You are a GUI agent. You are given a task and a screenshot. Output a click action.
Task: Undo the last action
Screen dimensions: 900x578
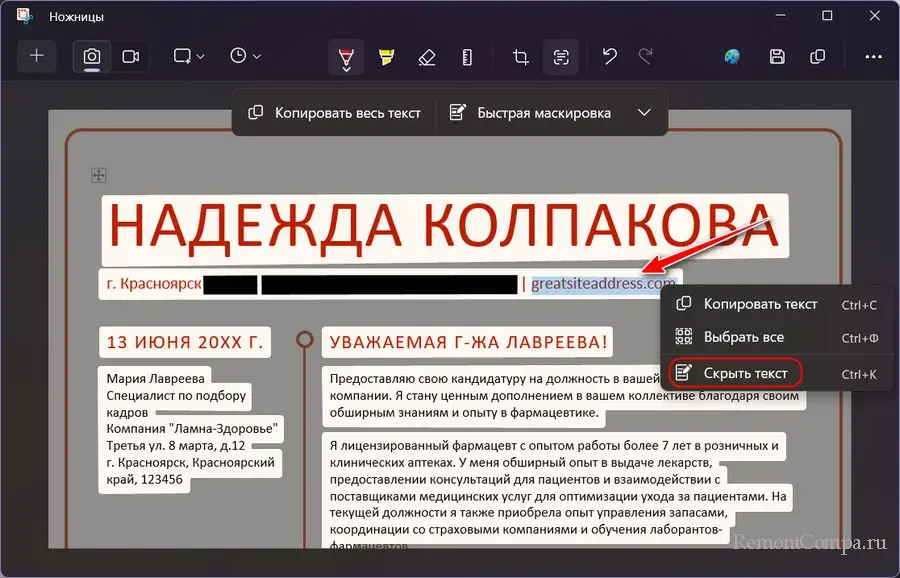point(609,57)
